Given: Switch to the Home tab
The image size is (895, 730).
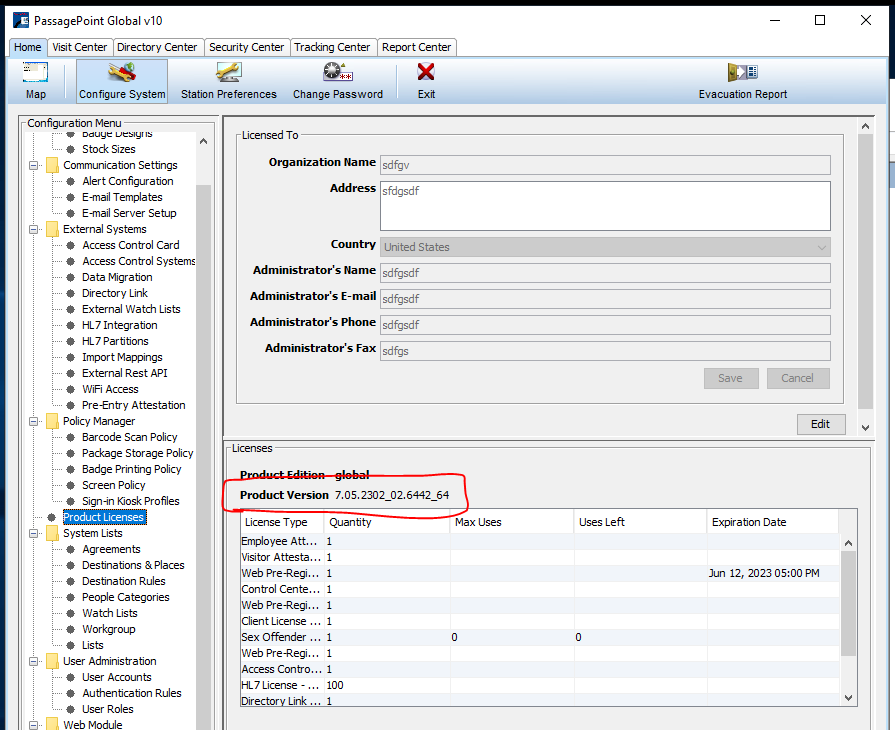Looking at the screenshot, I should point(27,47).
